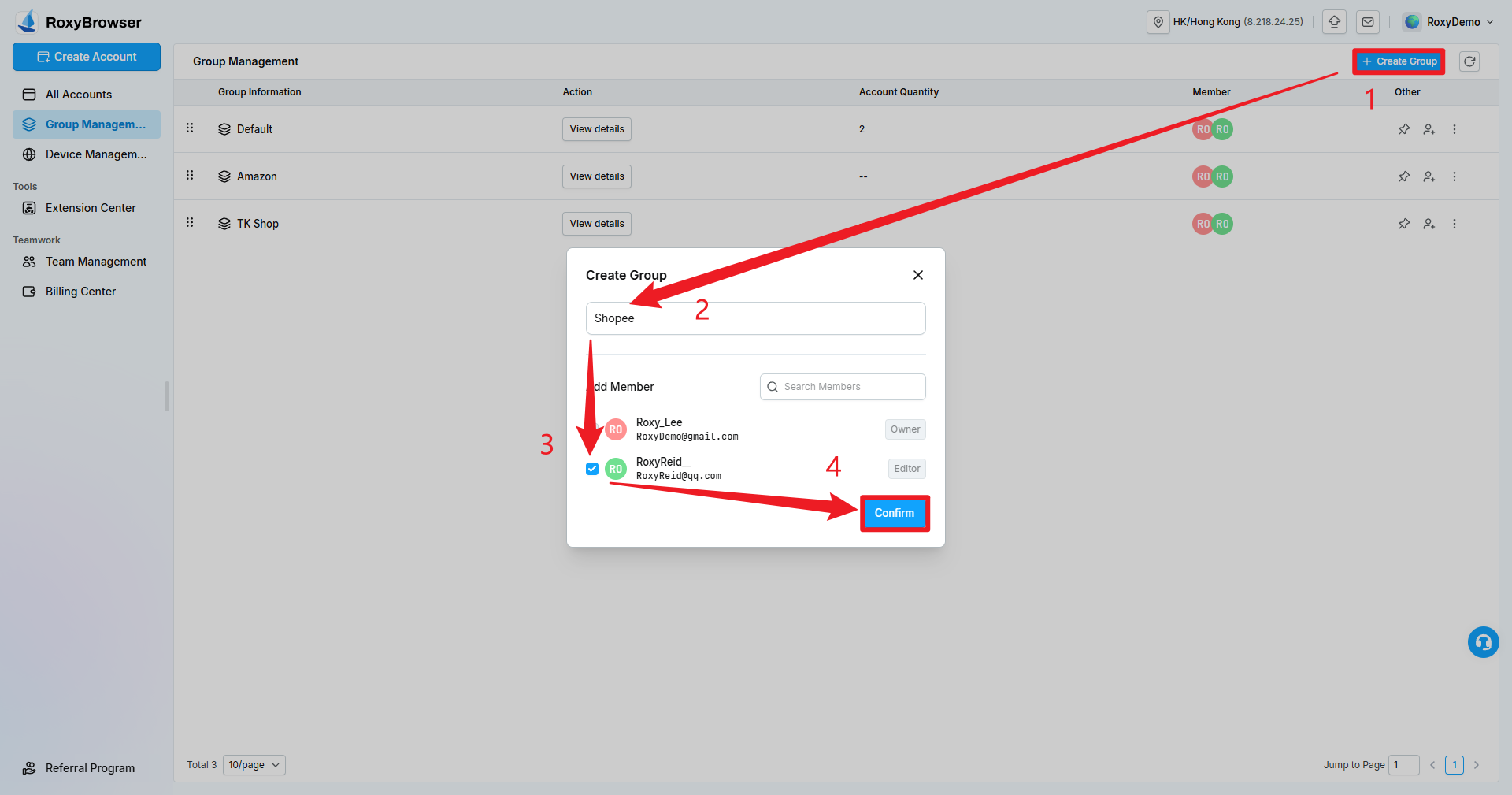Click the group name field containing Shopee
This screenshot has width=1512, height=795.
point(756,318)
